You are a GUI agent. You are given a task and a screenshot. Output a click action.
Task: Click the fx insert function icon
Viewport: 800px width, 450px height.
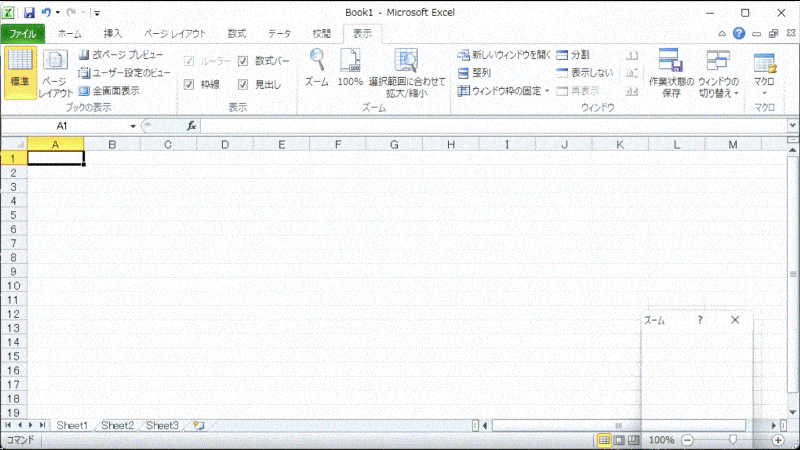(x=191, y=126)
